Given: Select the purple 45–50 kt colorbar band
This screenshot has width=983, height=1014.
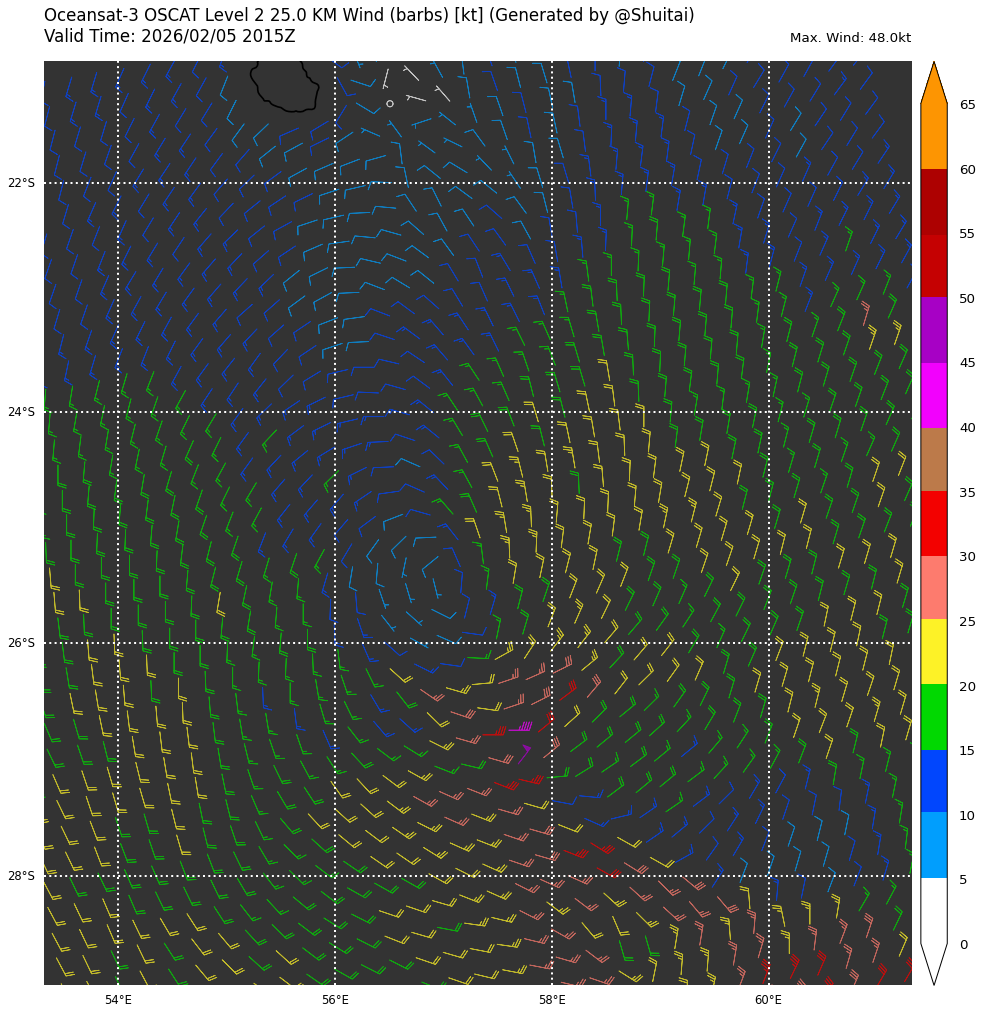Looking at the screenshot, I should [933, 330].
